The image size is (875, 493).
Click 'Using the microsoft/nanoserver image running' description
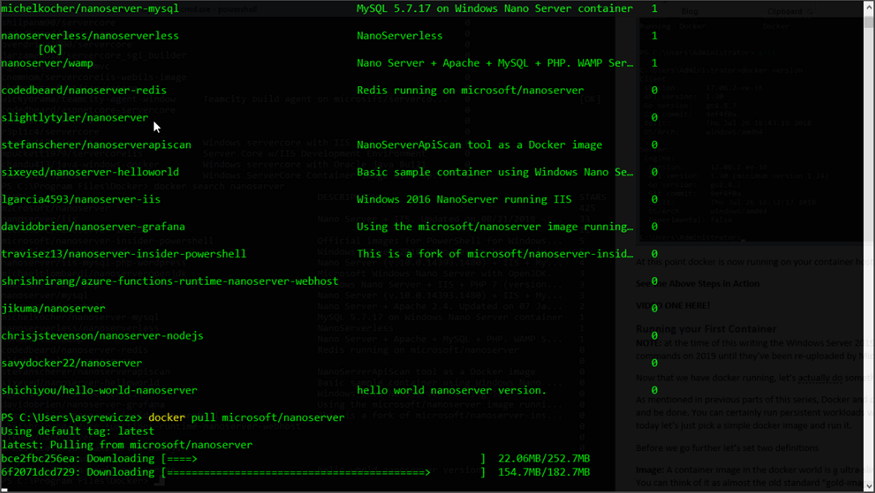pos(494,227)
